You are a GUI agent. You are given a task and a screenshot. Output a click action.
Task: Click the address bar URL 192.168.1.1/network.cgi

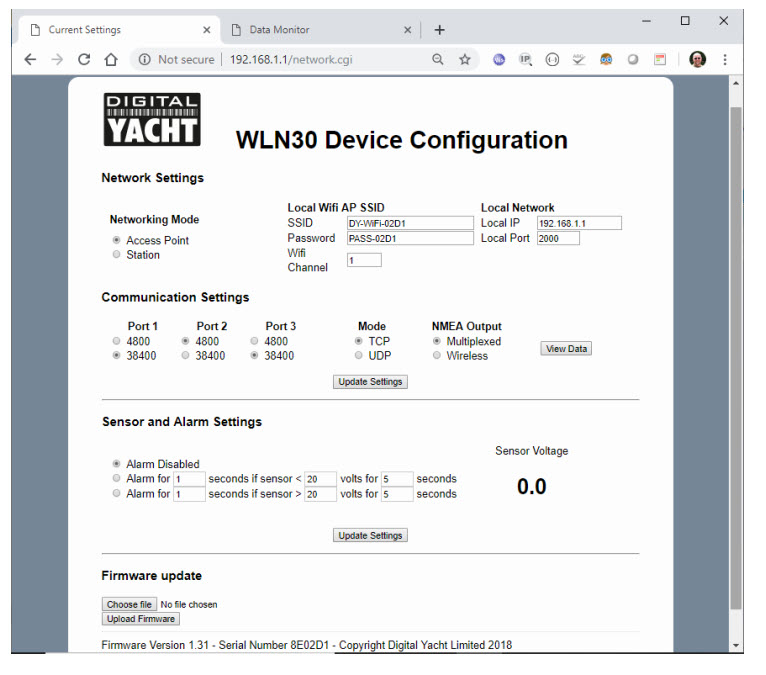[x=291, y=60]
